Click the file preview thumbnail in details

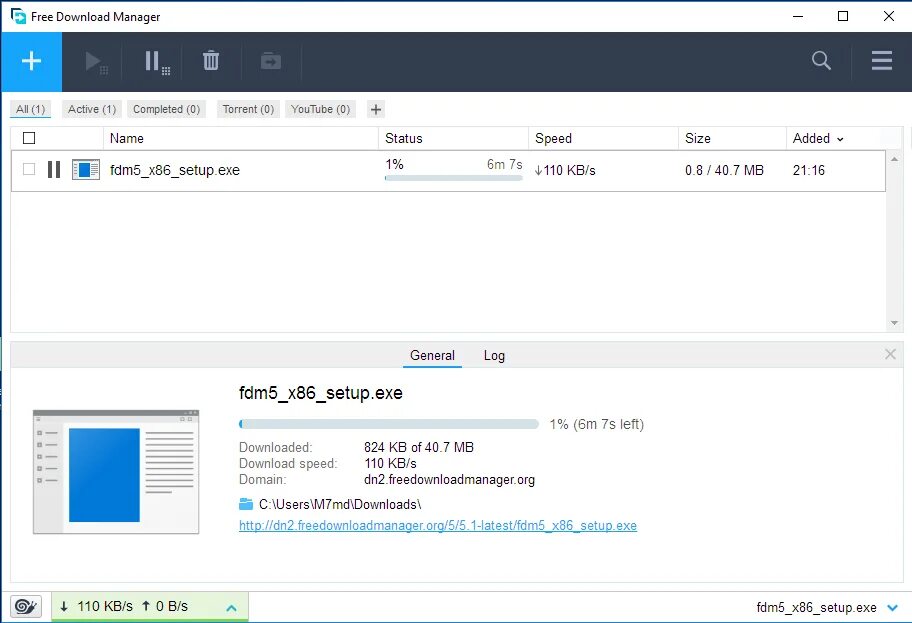[x=116, y=472]
